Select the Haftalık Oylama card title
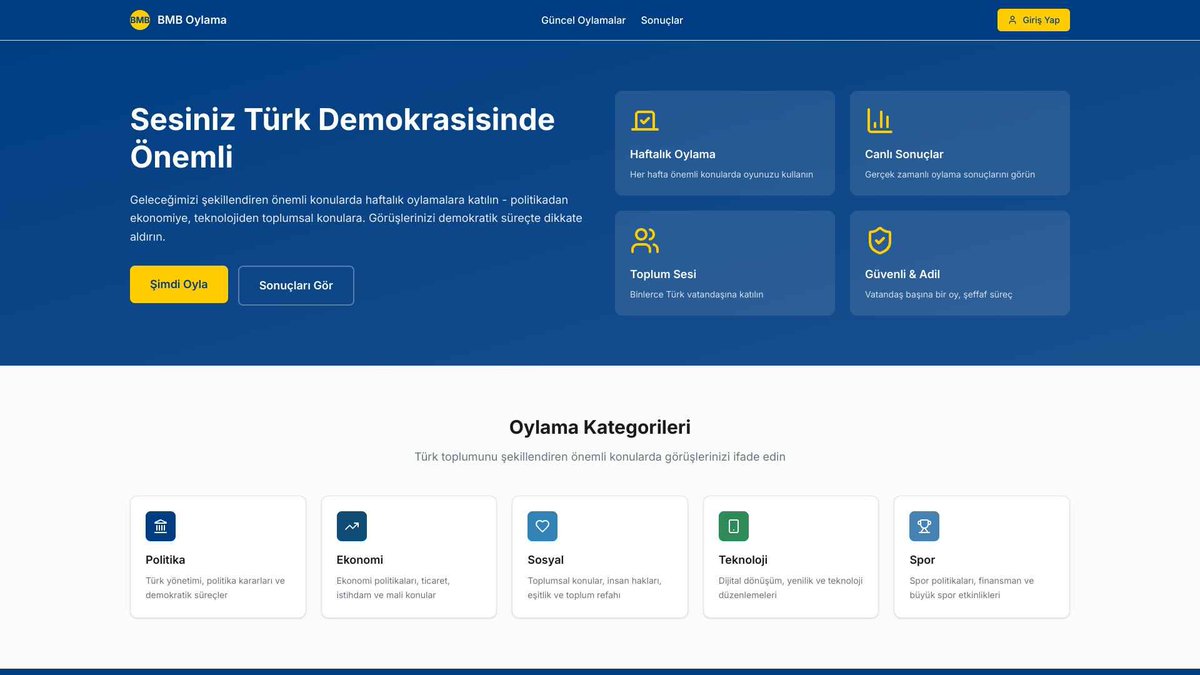Viewport: 1200px width, 675px height. 673,154
